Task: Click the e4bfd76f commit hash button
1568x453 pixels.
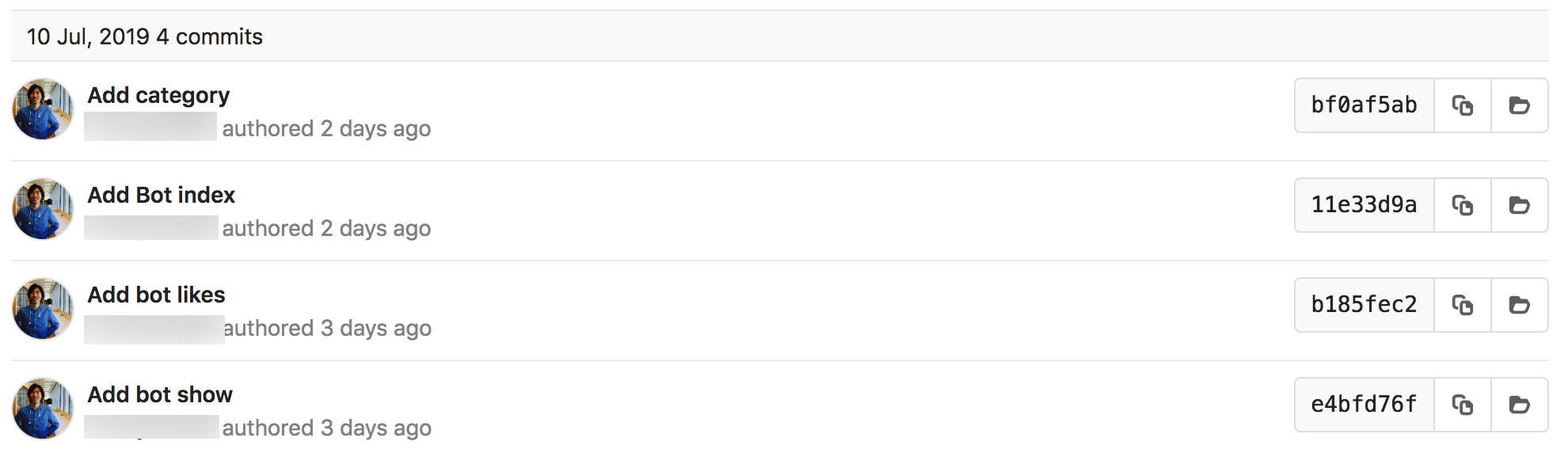Action: coord(1364,405)
